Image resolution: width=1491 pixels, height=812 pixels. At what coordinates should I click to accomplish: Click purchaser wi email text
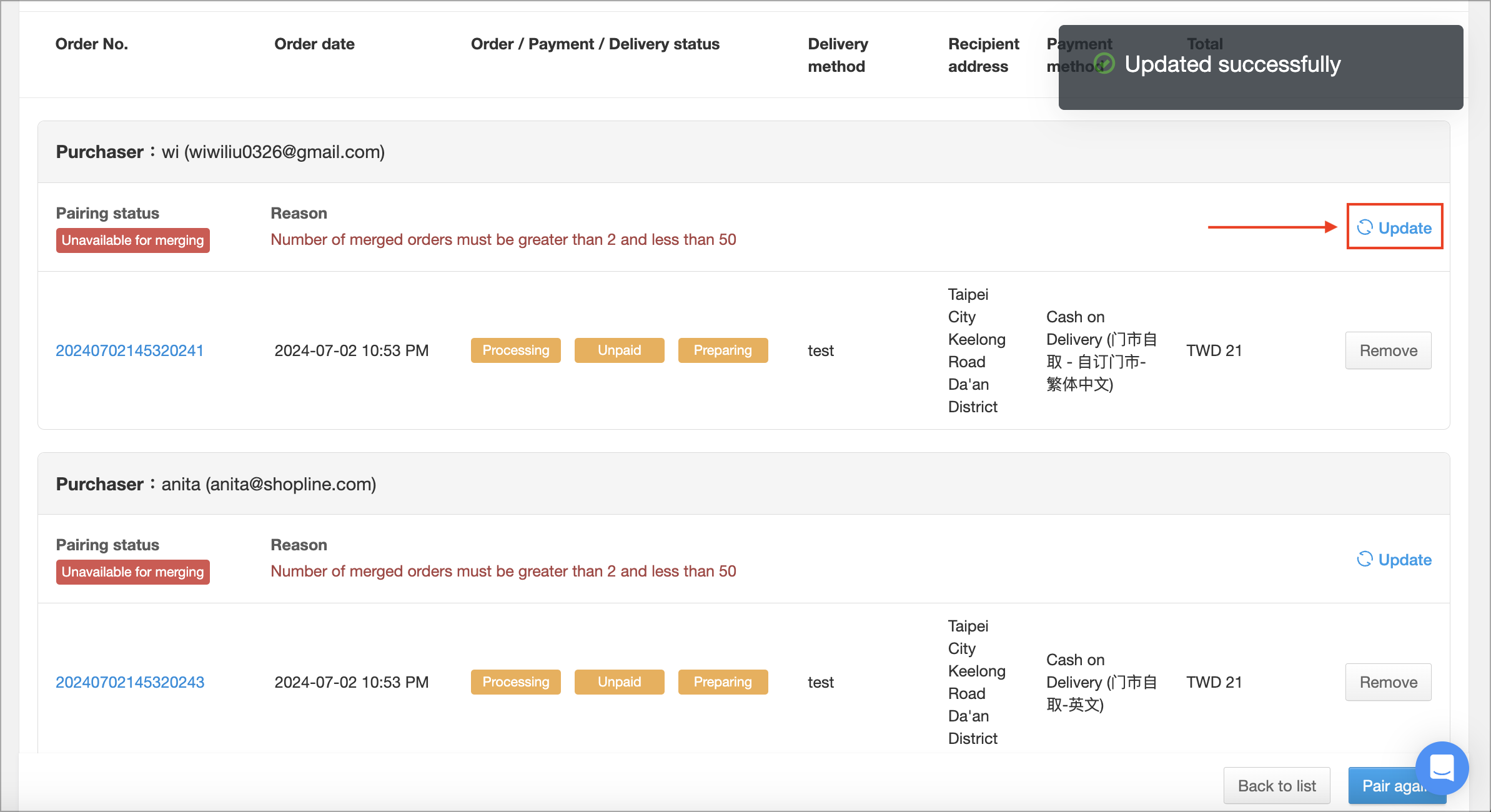tap(284, 152)
